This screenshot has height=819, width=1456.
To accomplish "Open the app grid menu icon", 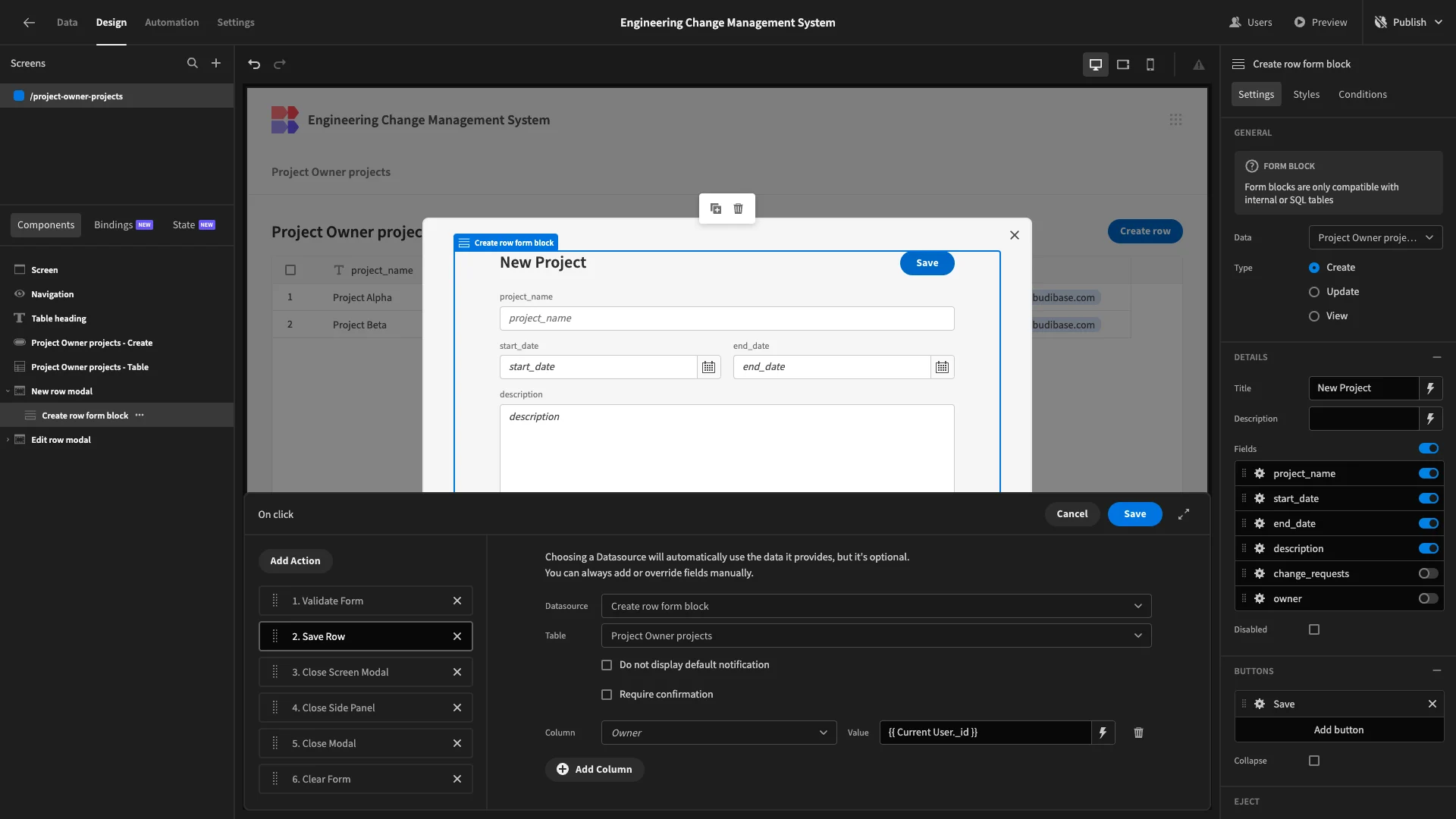I will click(x=1175, y=120).
